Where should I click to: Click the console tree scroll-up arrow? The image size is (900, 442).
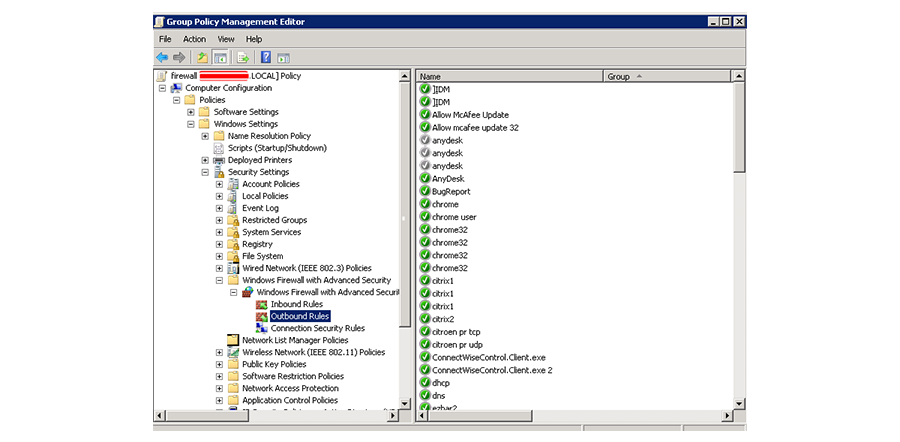[405, 76]
